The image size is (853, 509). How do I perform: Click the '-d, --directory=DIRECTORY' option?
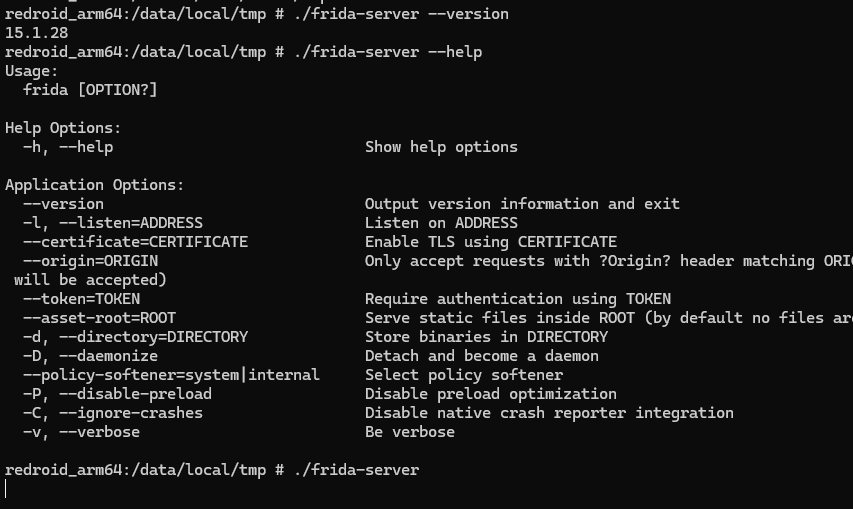135,337
